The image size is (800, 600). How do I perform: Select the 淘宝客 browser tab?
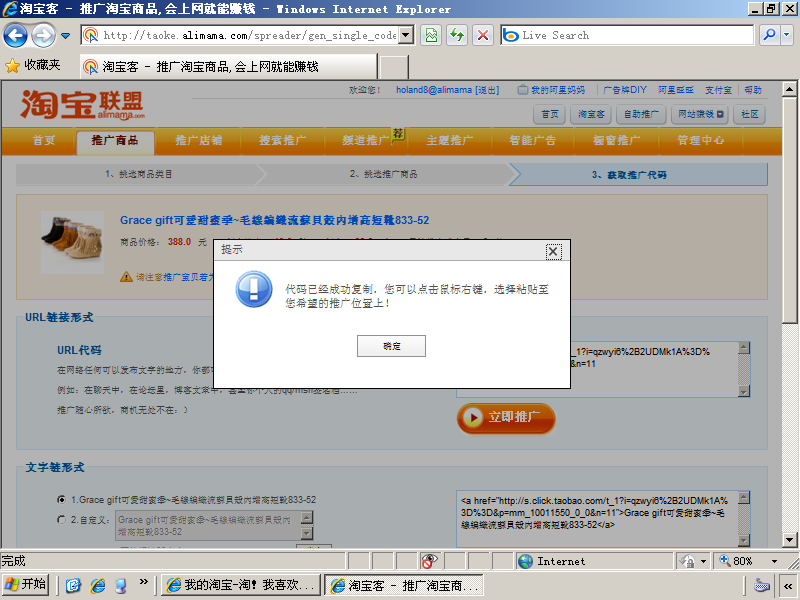(x=229, y=66)
